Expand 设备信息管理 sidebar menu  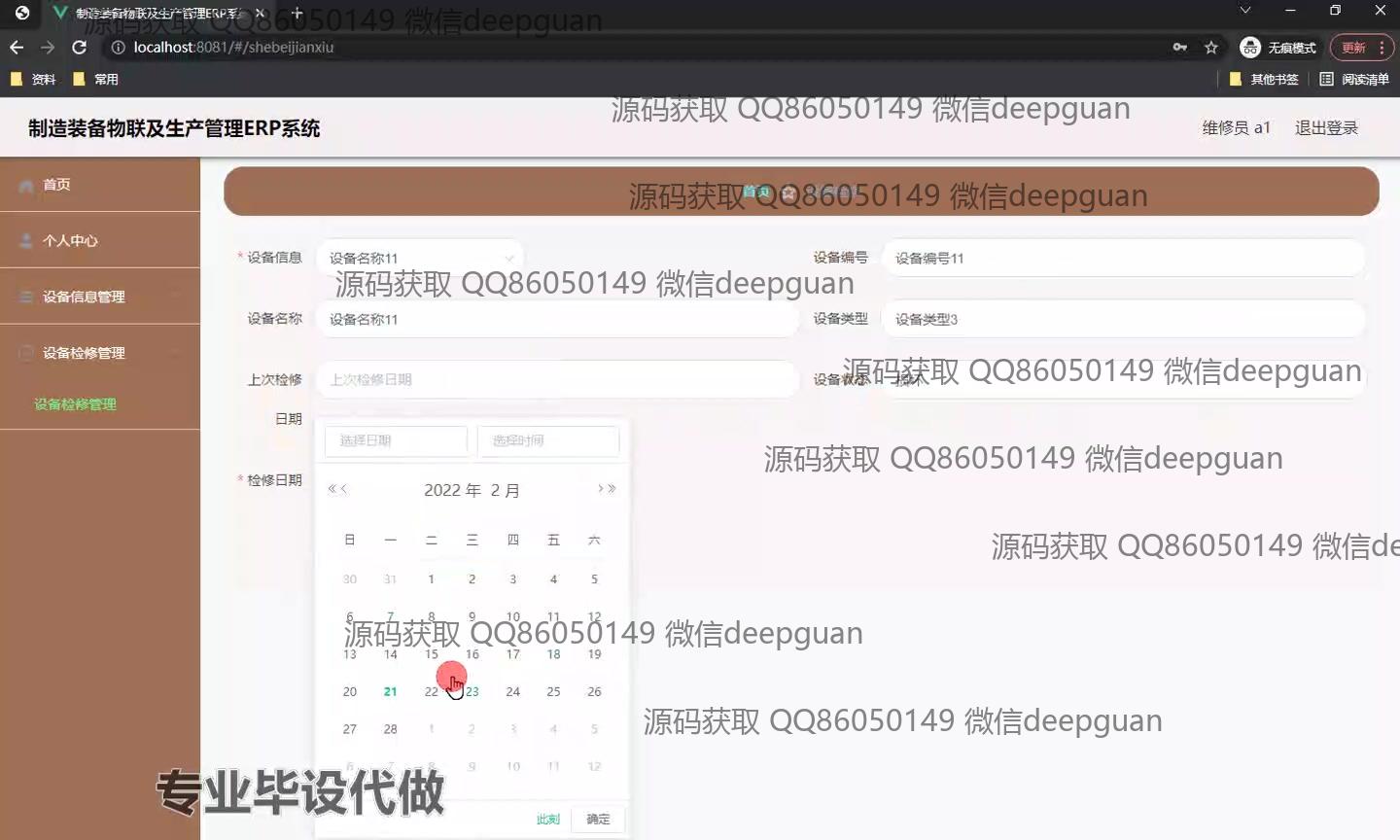pos(84,297)
